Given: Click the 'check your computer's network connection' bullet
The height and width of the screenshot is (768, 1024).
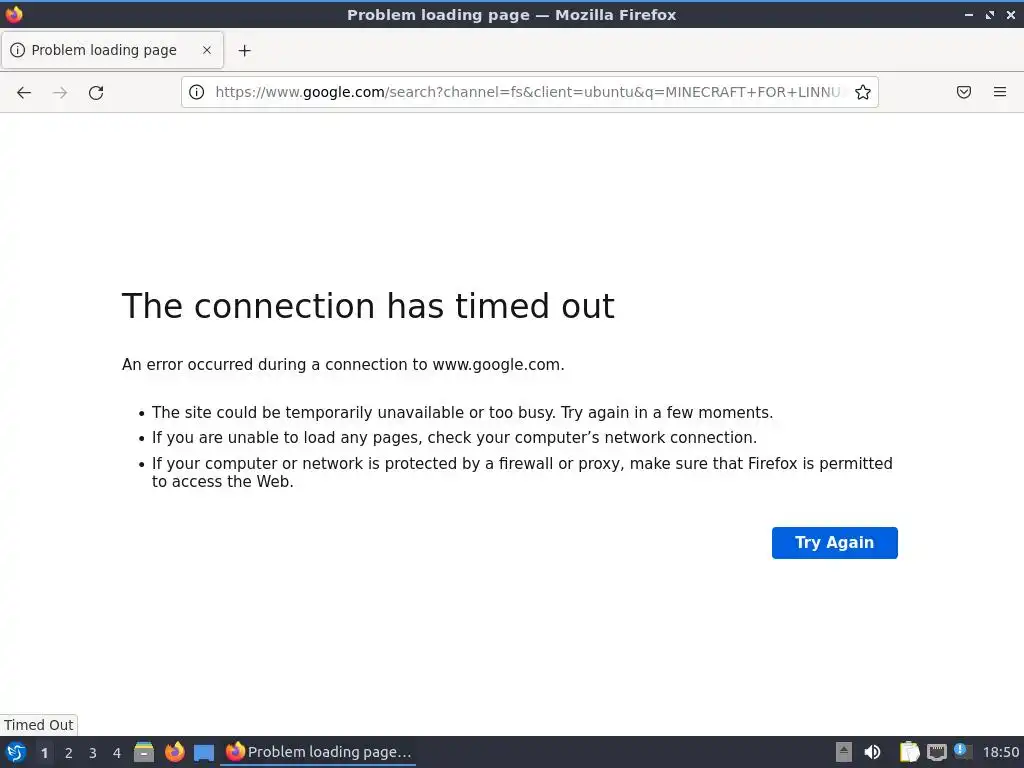Looking at the screenshot, I should [x=455, y=438].
